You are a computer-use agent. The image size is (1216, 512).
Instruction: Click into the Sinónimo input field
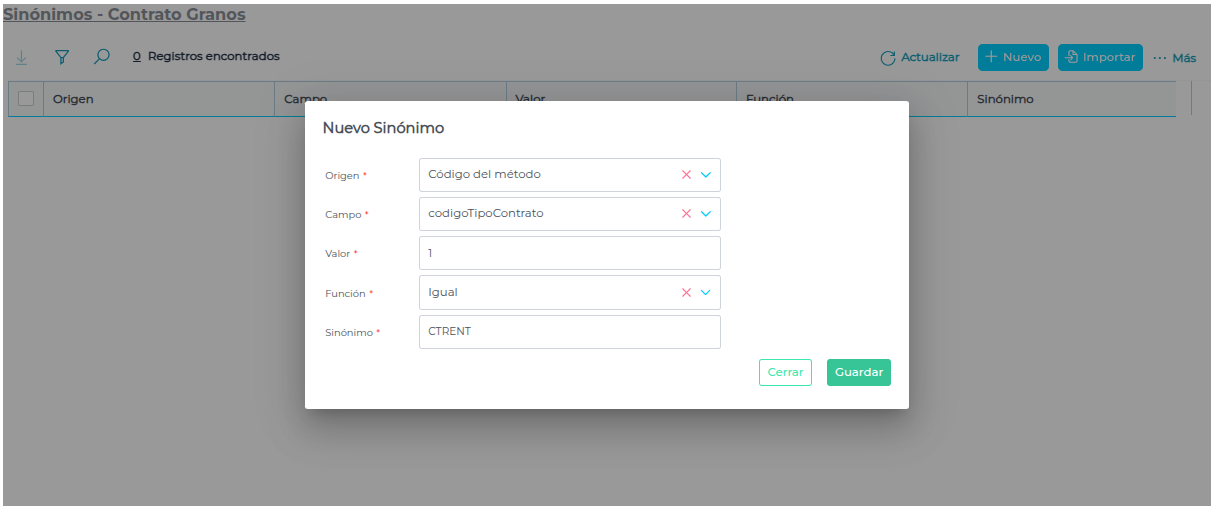point(569,332)
